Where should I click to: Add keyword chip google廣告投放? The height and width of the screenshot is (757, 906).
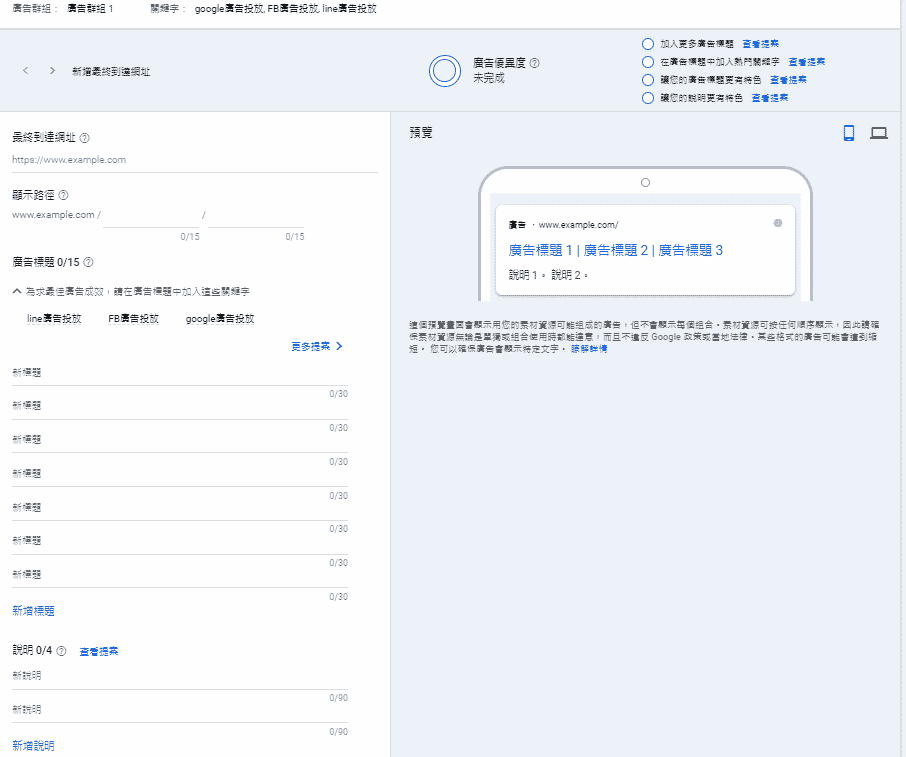220,318
